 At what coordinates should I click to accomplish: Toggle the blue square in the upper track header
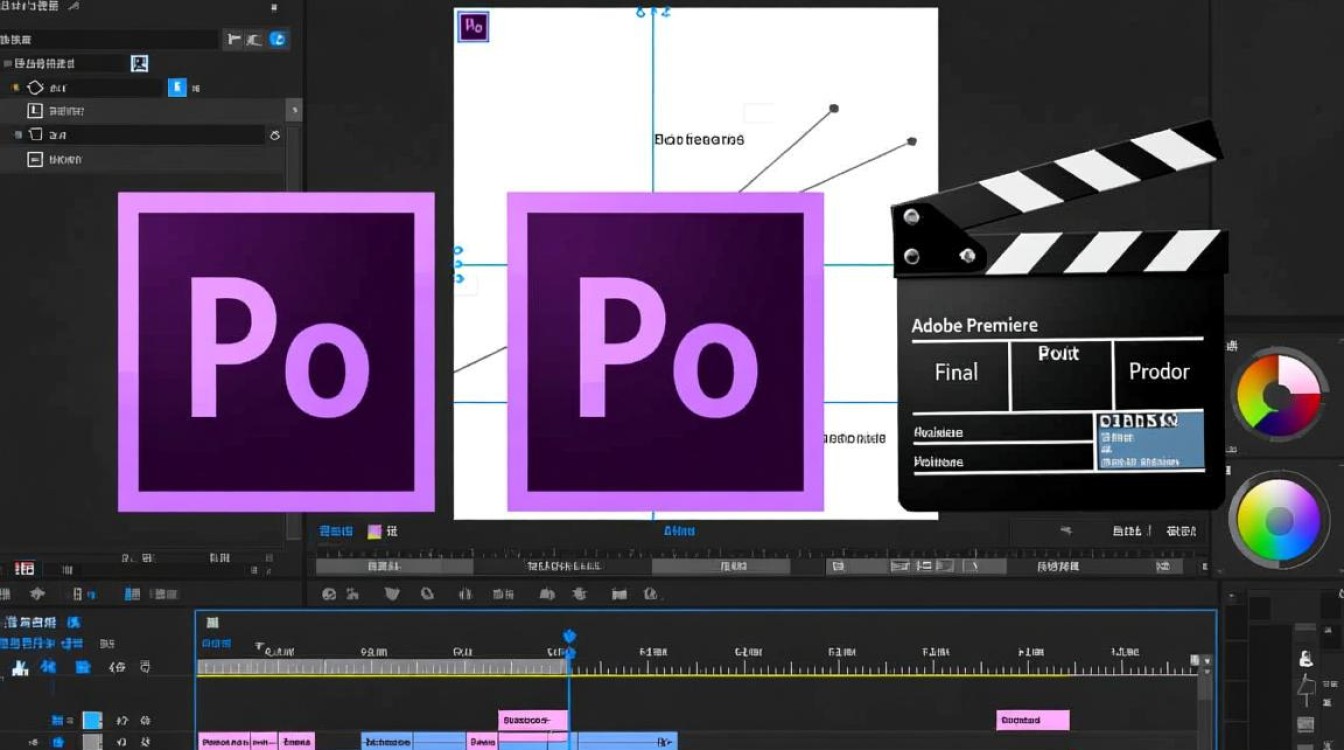(x=92, y=720)
